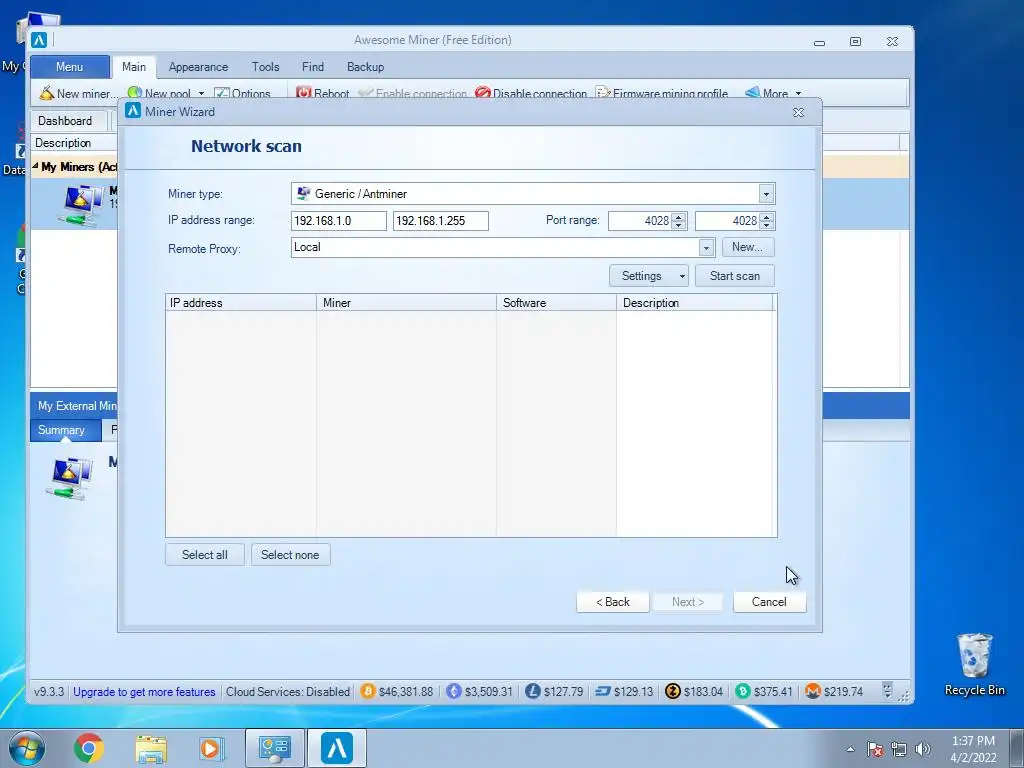Screen dimensions: 1024x768
Task: Open Firmware mining profile icon
Action: (603, 93)
